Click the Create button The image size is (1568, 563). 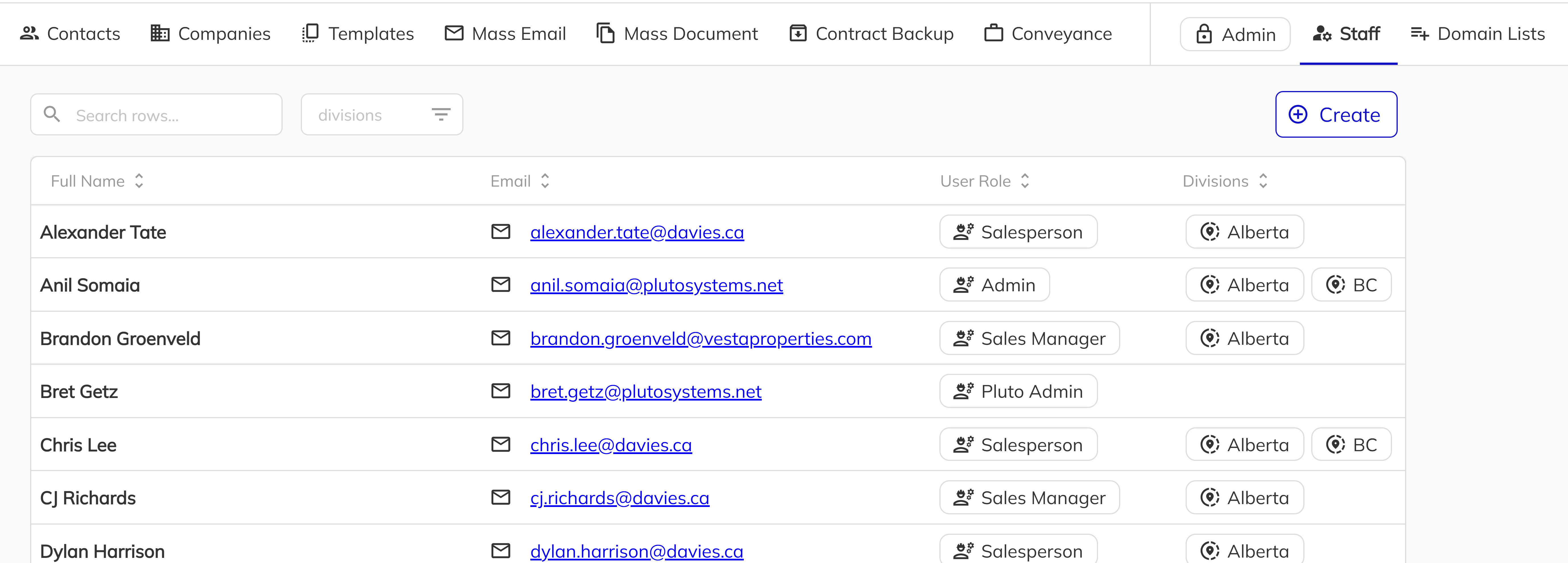pos(1335,114)
